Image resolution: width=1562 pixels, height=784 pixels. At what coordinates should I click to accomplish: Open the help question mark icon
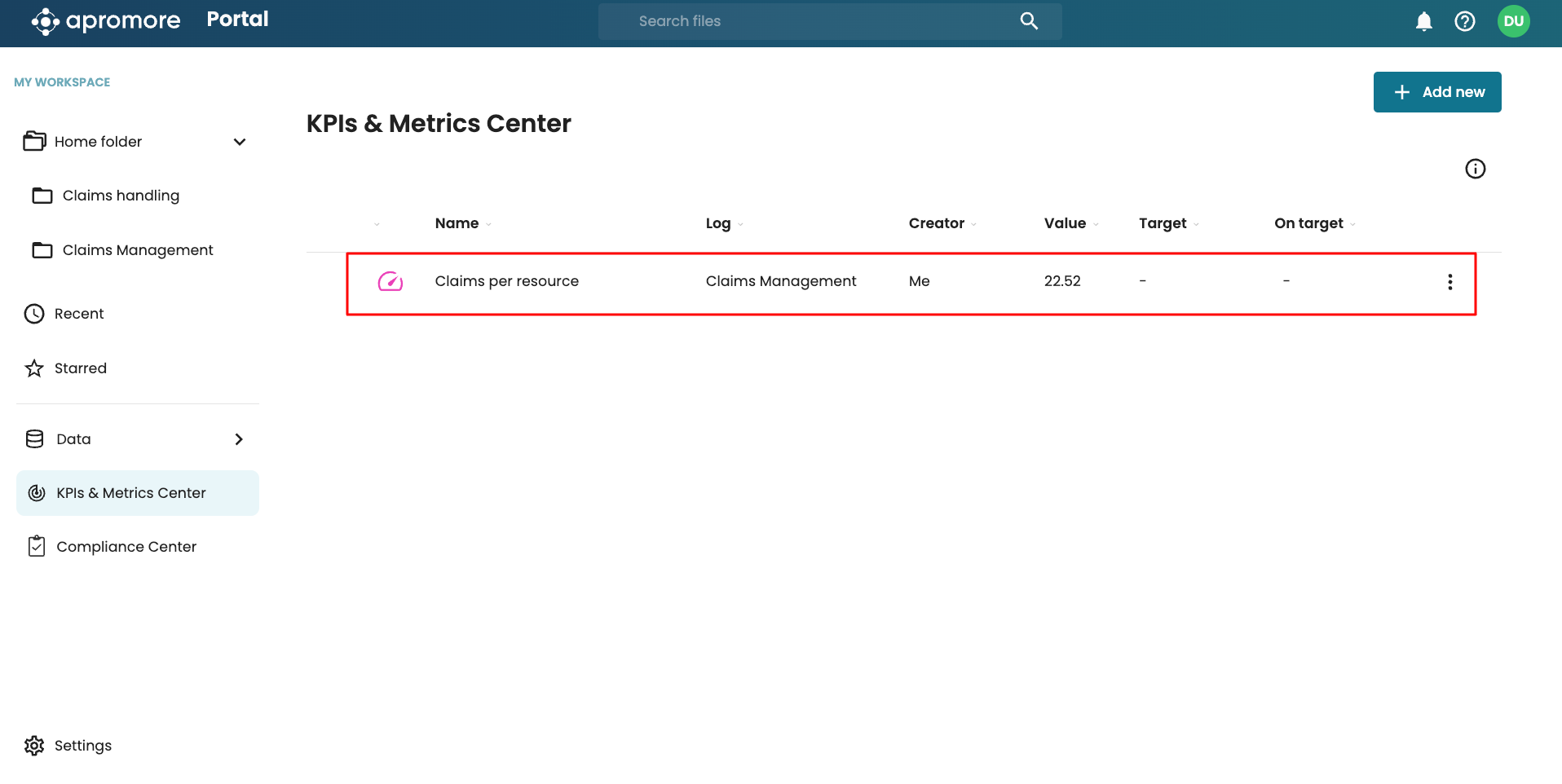click(1464, 22)
